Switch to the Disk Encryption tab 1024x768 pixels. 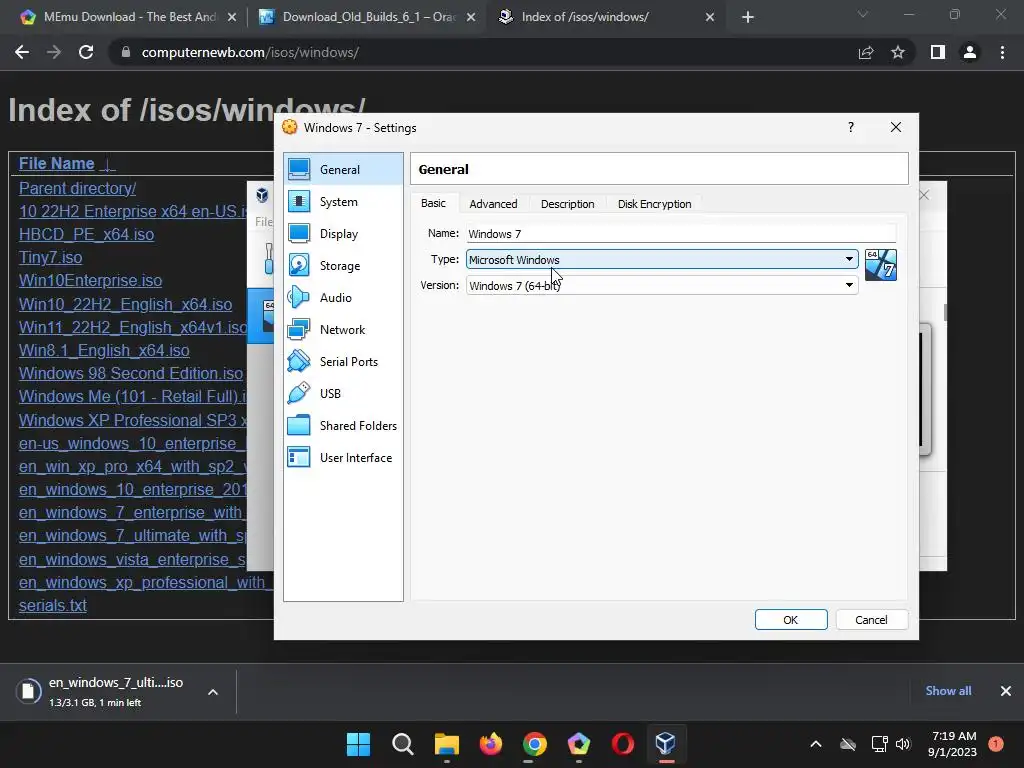point(654,204)
